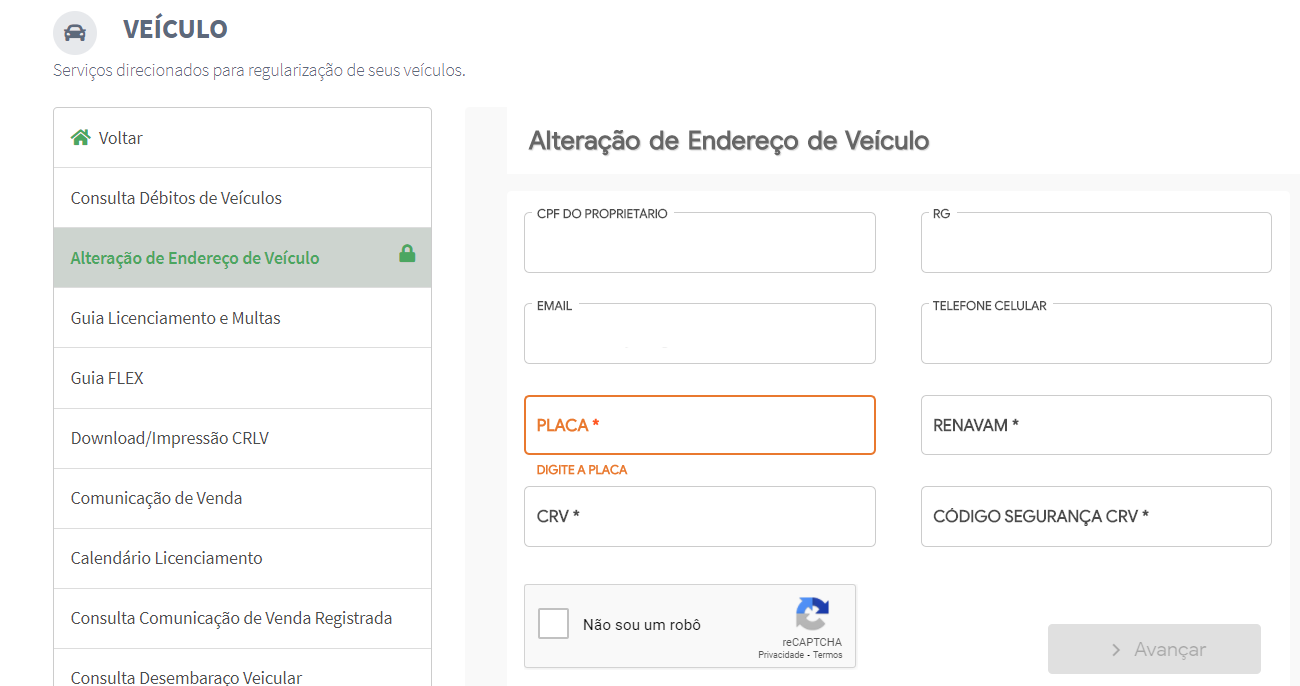Click the green home icon next to Voltar
The width and height of the screenshot is (1300, 686).
coord(80,138)
